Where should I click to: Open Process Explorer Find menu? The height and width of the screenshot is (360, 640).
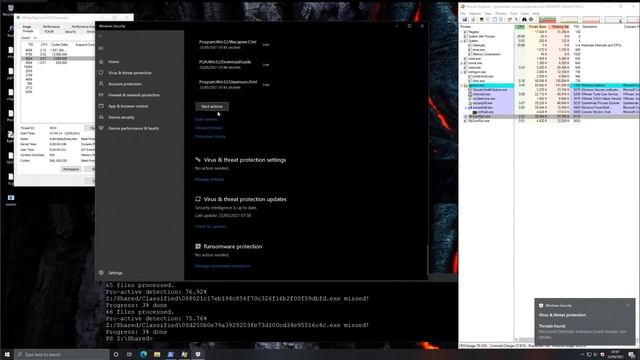point(513,13)
